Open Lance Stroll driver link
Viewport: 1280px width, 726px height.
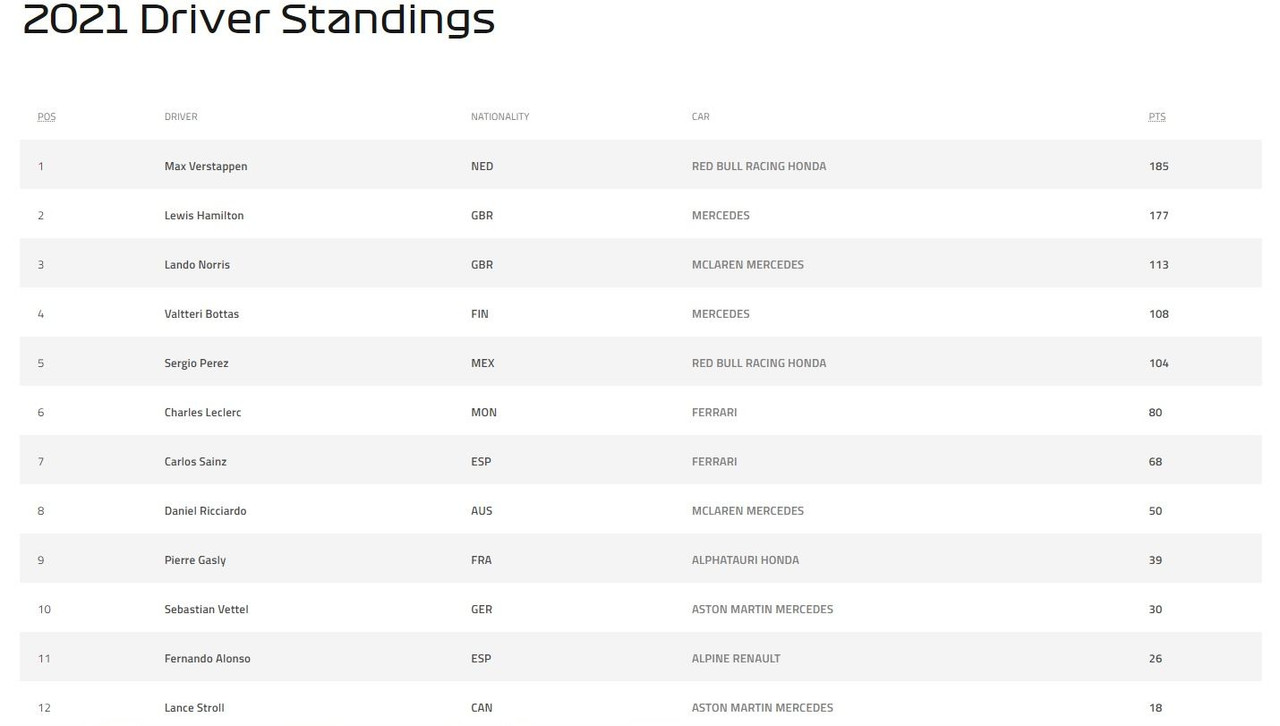point(194,707)
